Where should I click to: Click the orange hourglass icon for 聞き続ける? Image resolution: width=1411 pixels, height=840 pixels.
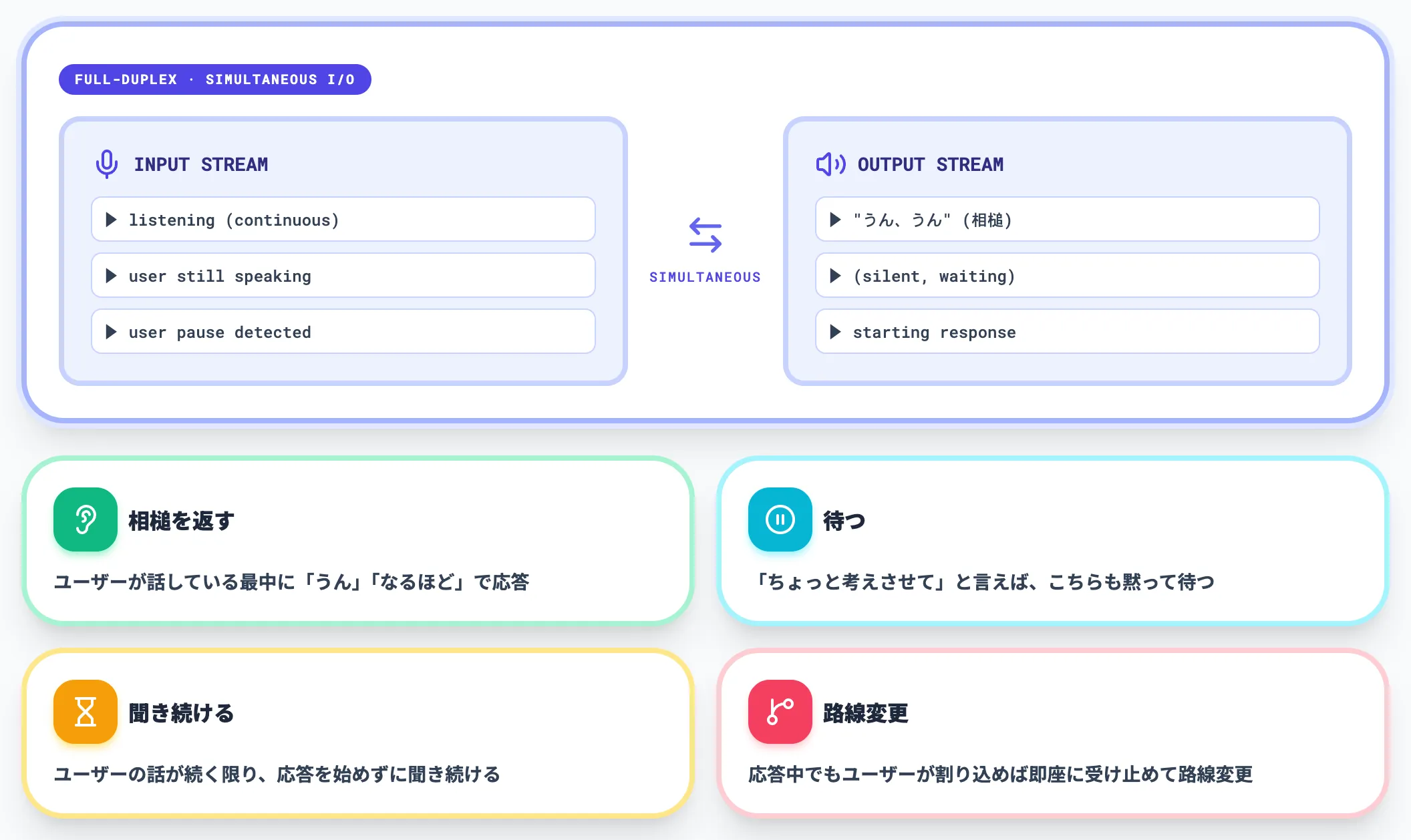tap(86, 712)
